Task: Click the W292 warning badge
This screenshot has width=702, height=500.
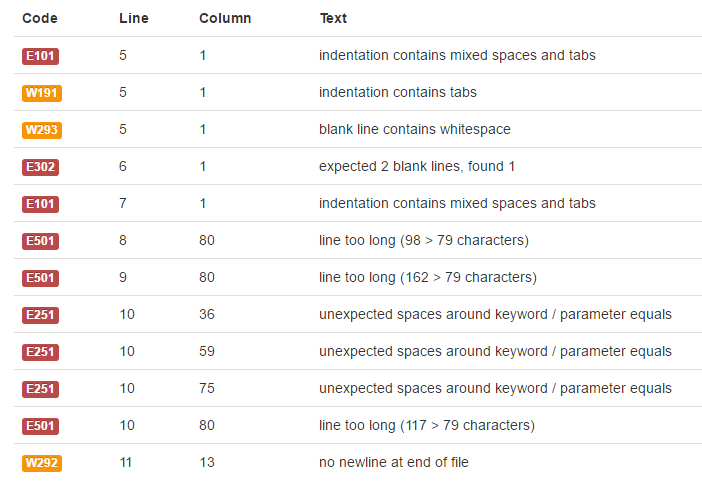Action: point(42,463)
